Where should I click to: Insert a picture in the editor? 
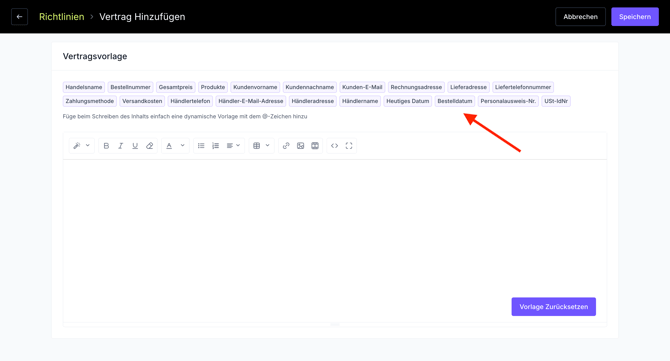(x=300, y=146)
